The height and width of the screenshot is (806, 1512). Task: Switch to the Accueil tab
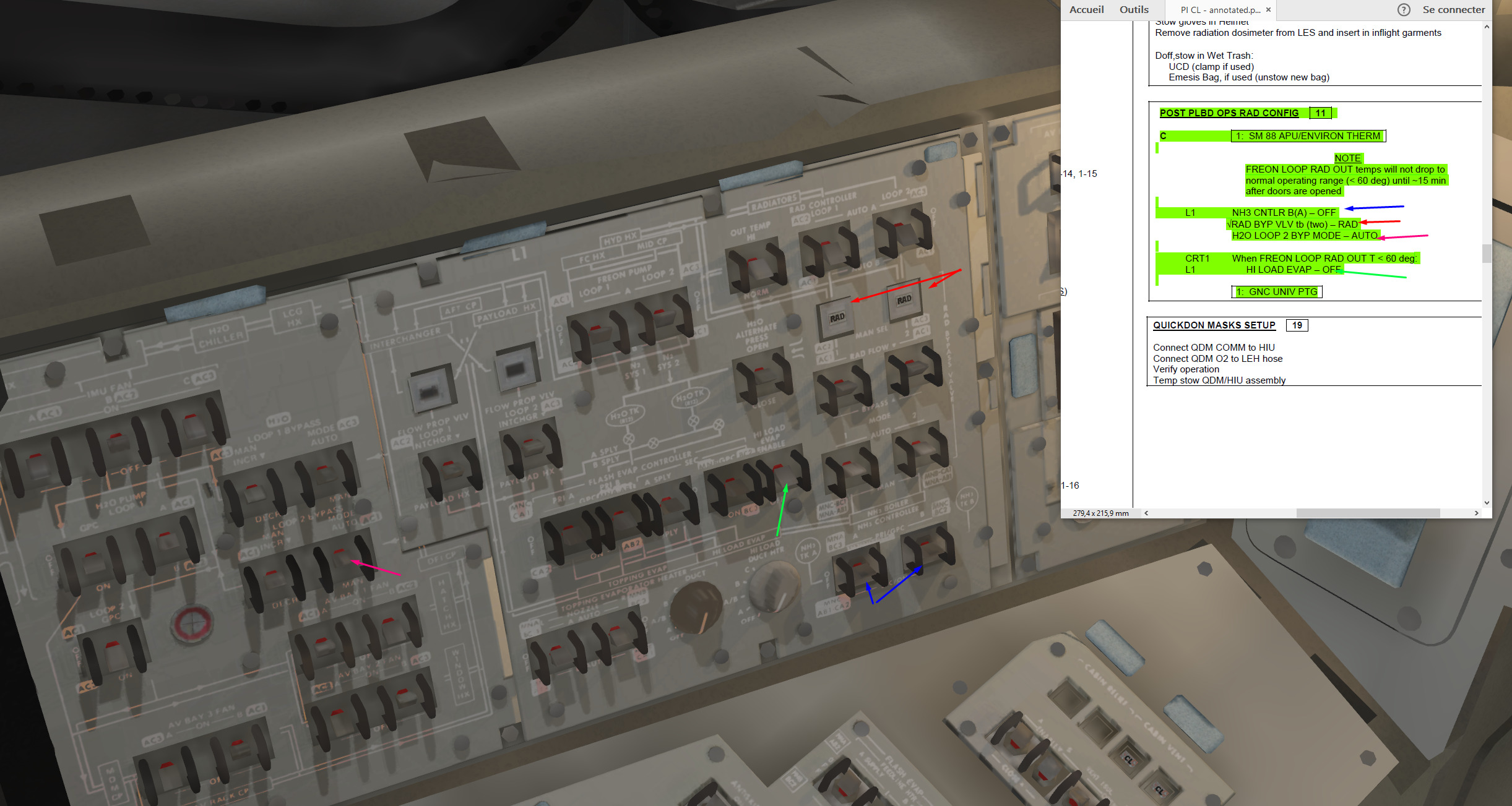tap(1086, 10)
